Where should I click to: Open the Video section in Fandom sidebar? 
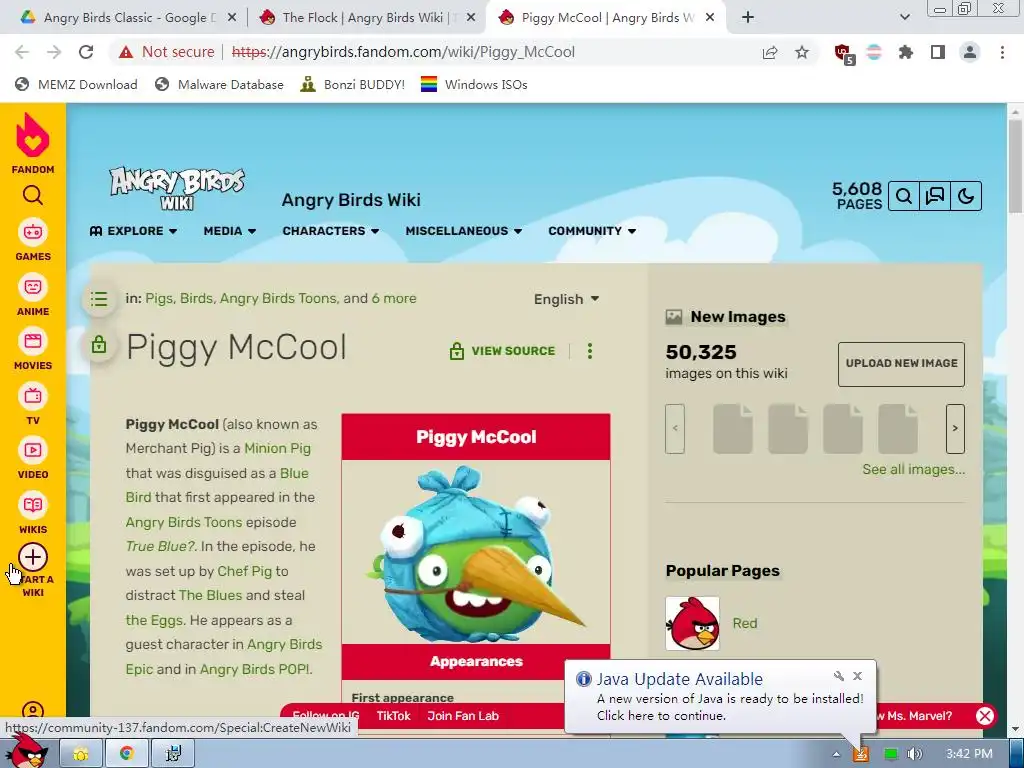[33, 459]
